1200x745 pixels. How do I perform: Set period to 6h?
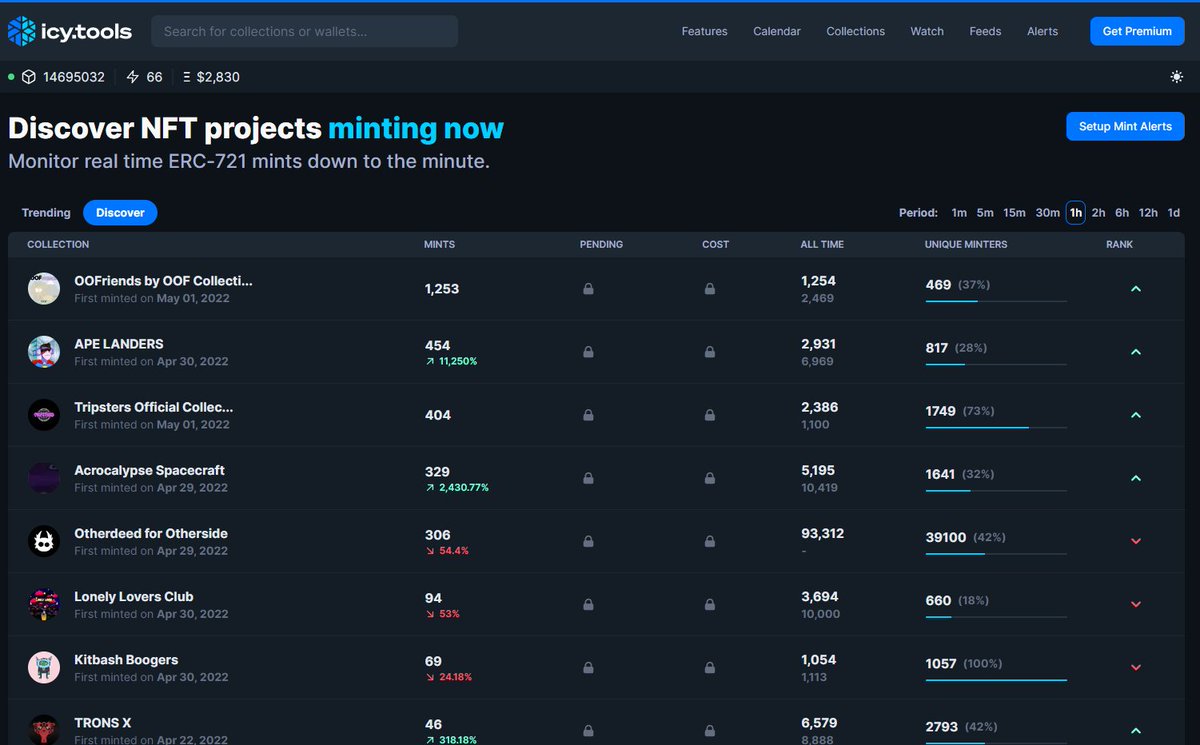tap(1122, 213)
